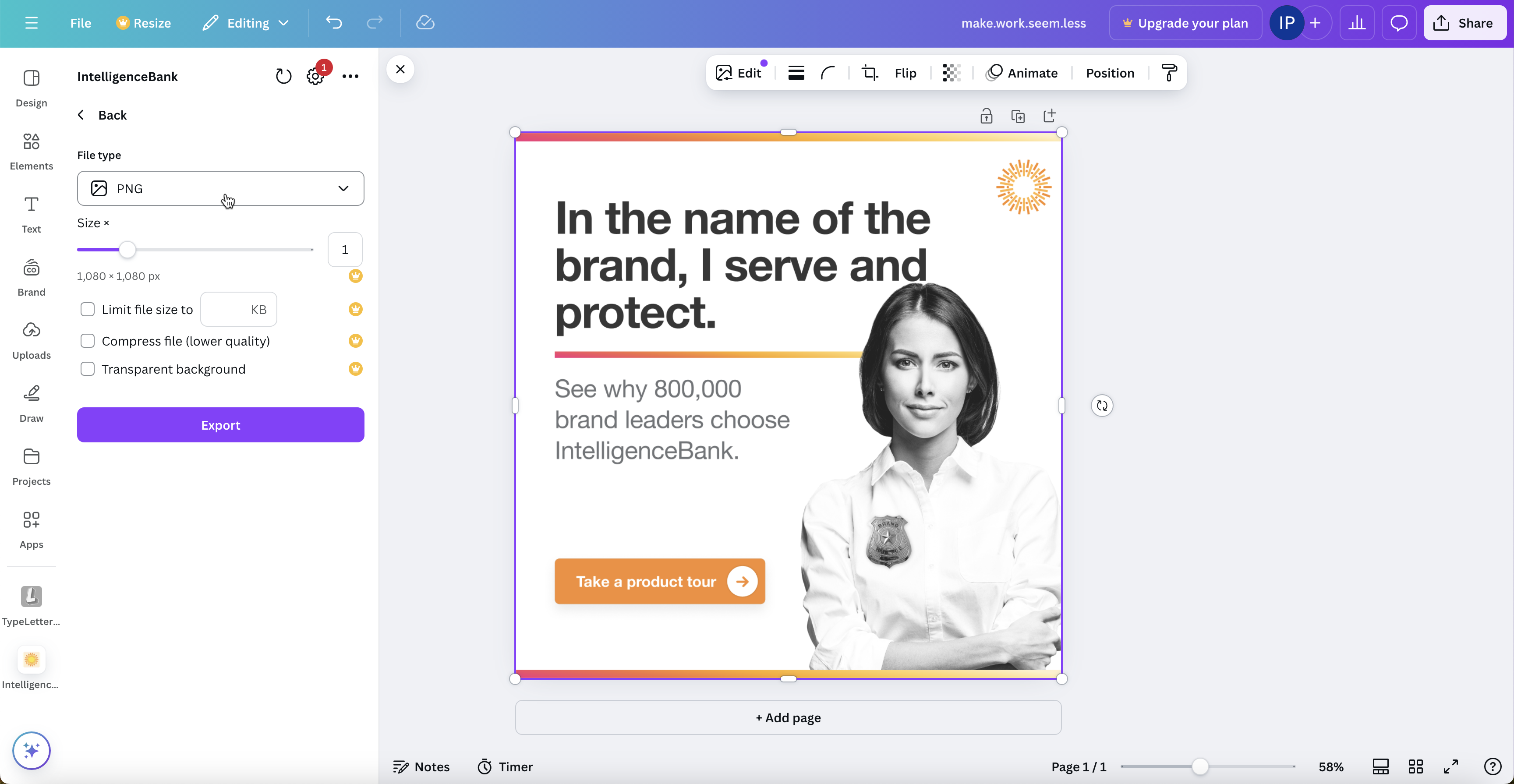Click the corner rounding icon
The image size is (1514, 784).
828,73
